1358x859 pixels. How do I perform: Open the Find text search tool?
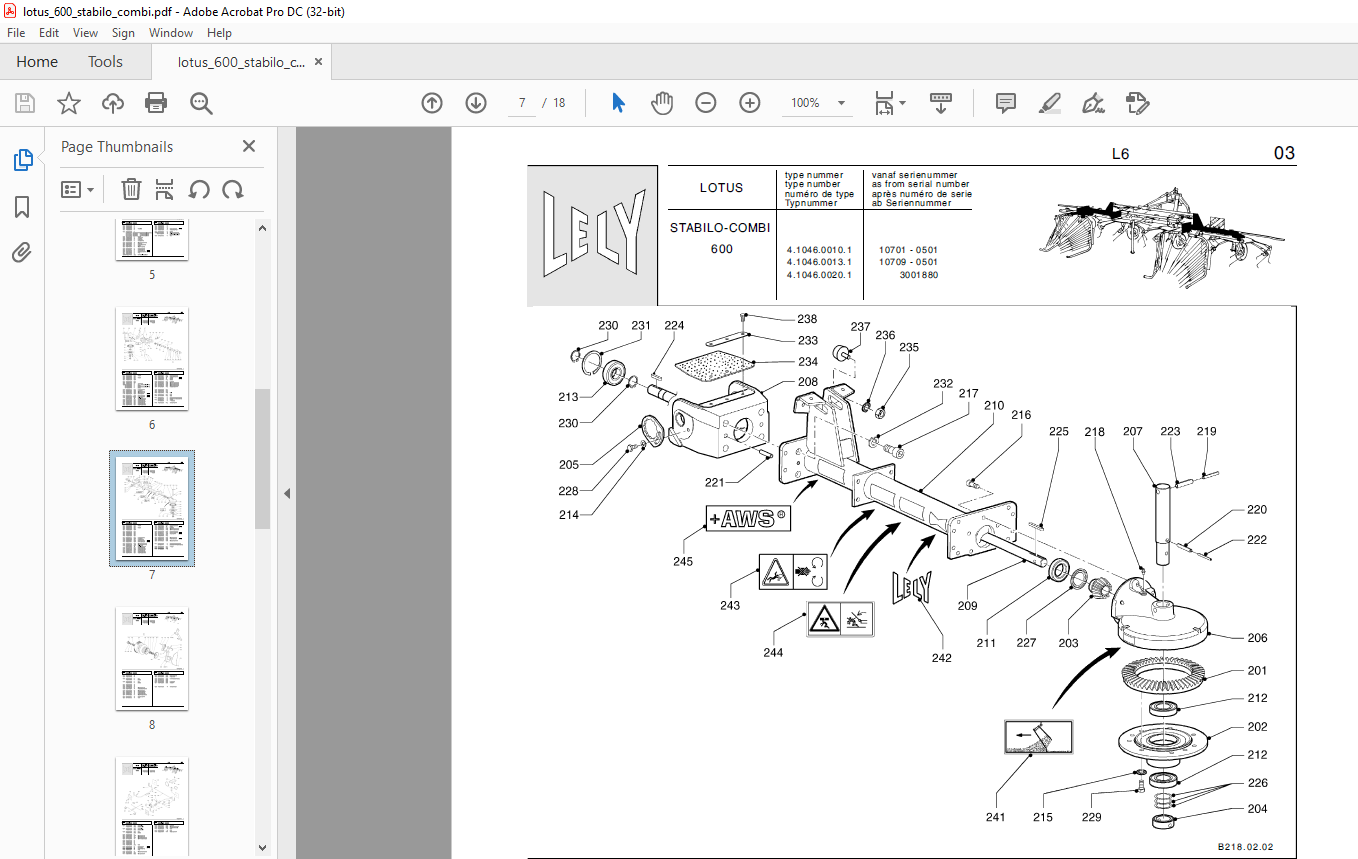point(202,103)
